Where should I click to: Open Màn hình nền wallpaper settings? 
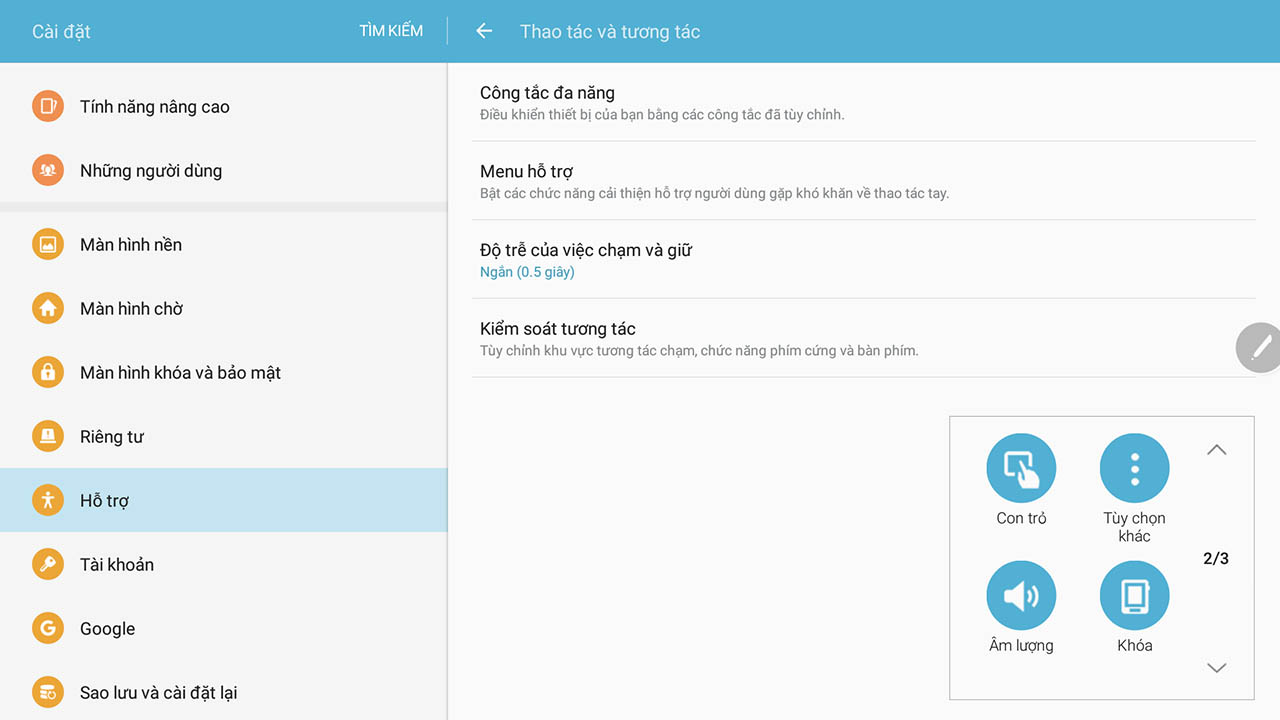[131, 245]
